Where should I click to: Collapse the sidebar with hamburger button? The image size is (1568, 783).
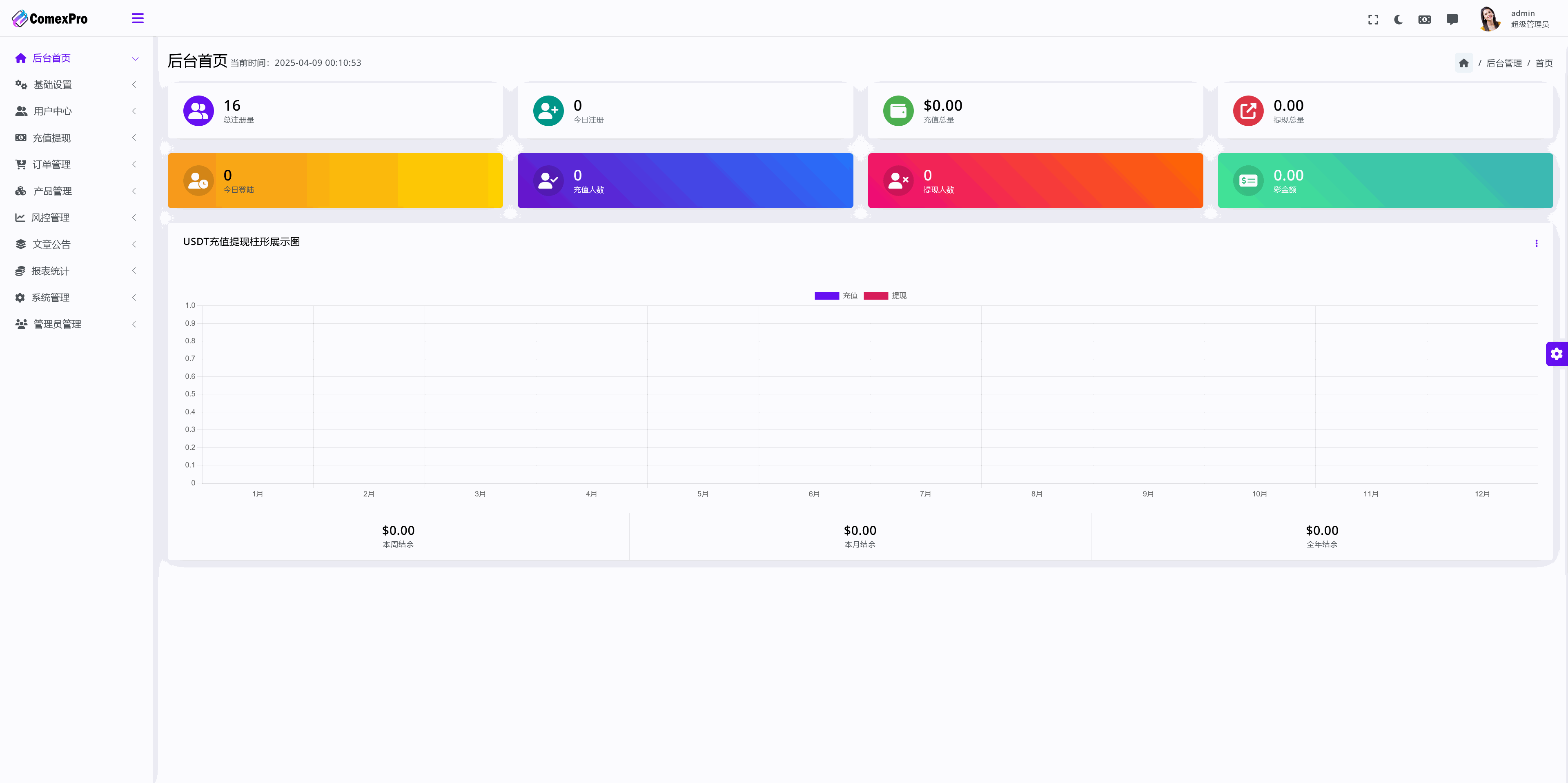tap(138, 18)
